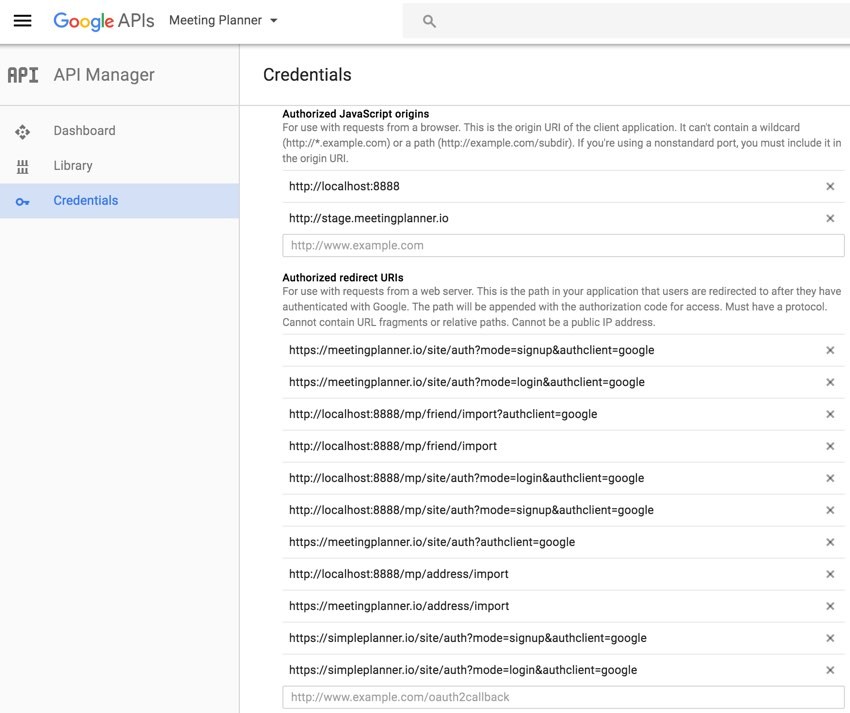Select the text http://localhost:8888 origin

pyautogui.click(x=344, y=187)
